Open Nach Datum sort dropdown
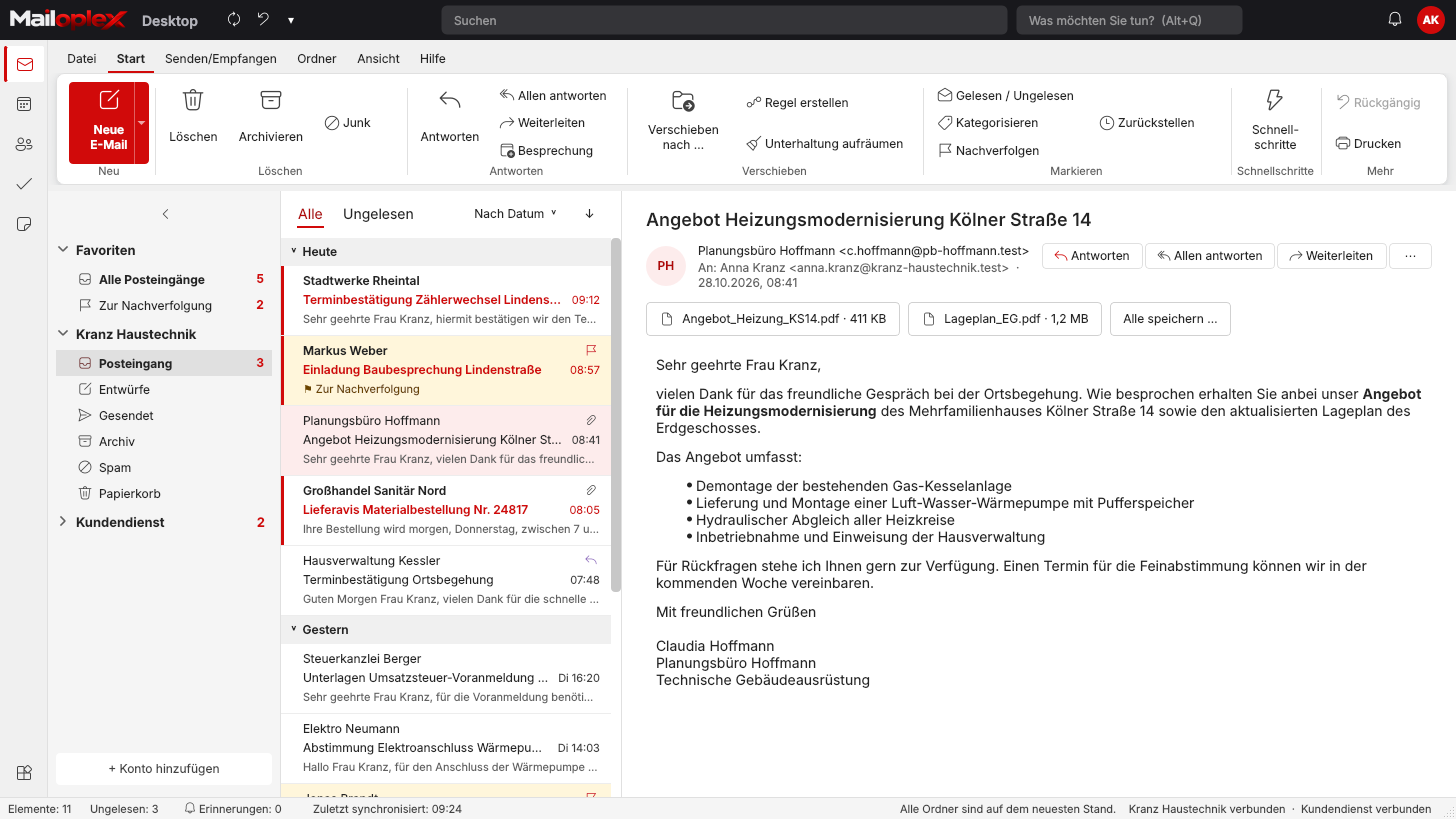The height and width of the screenshot is (819, 1456). [516, 214]
